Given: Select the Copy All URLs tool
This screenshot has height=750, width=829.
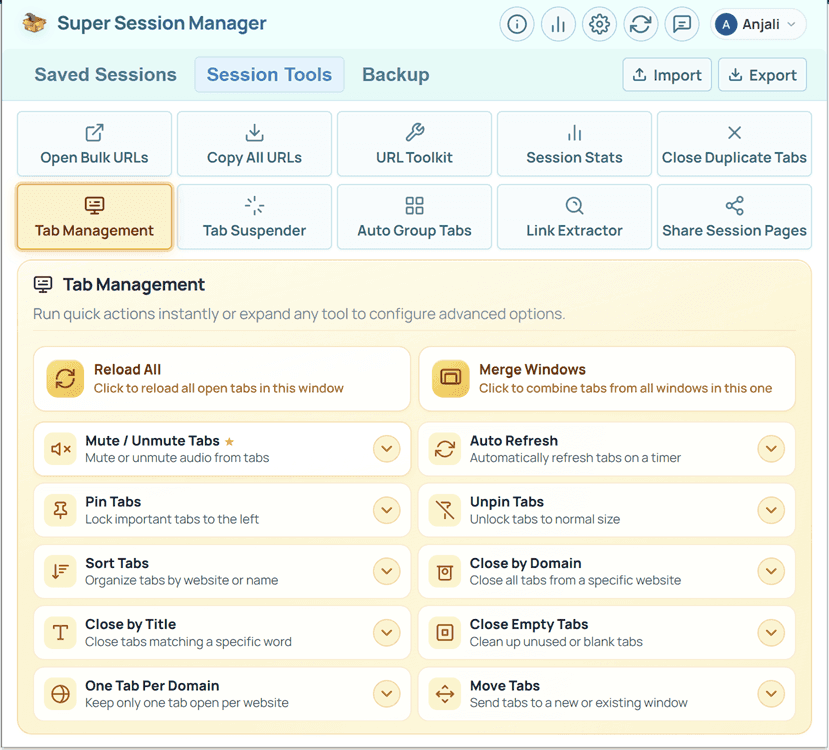Looking at the screenshot, I should (x=254, y=144).
